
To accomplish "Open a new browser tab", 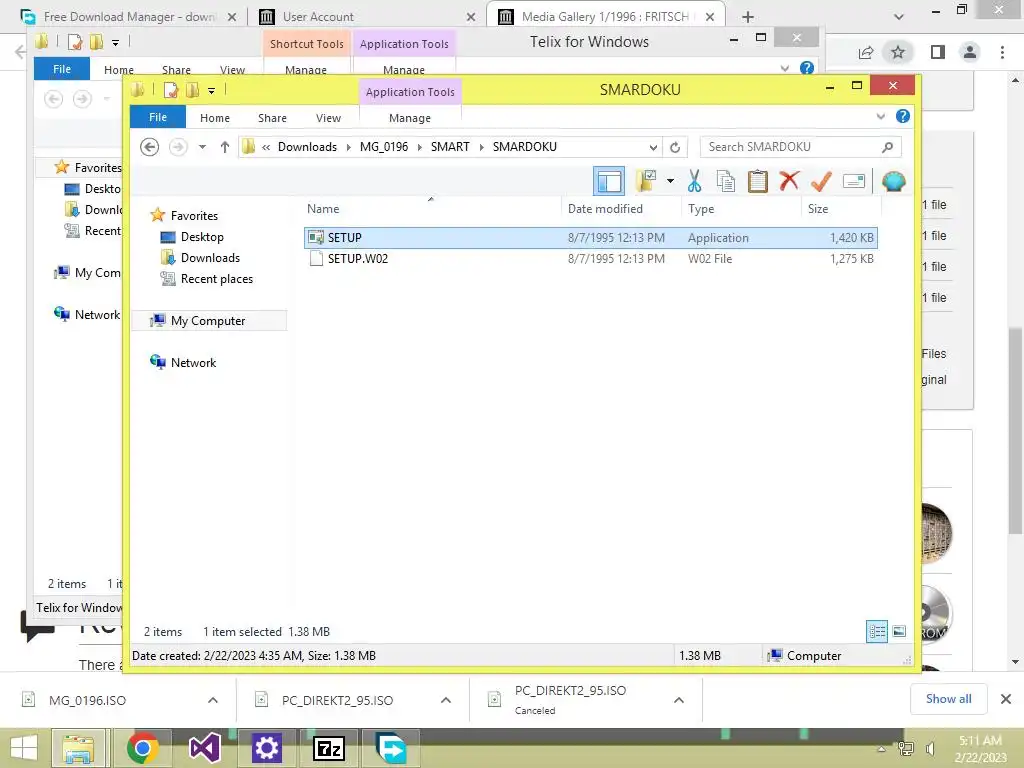I will pyautogui.click(x=748, y=17).
